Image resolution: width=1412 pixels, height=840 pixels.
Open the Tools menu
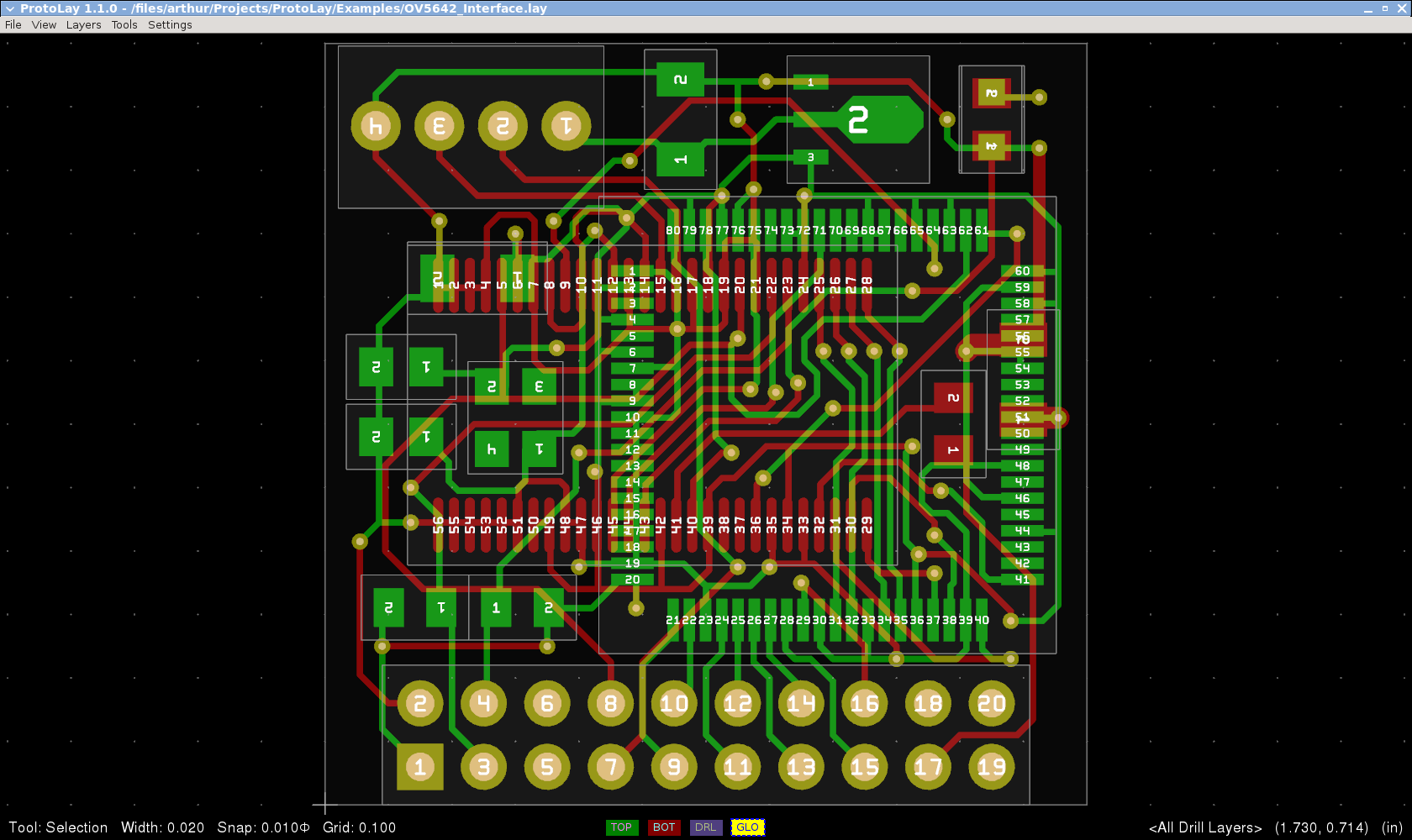pyautogui.click(x=124, y=24)
